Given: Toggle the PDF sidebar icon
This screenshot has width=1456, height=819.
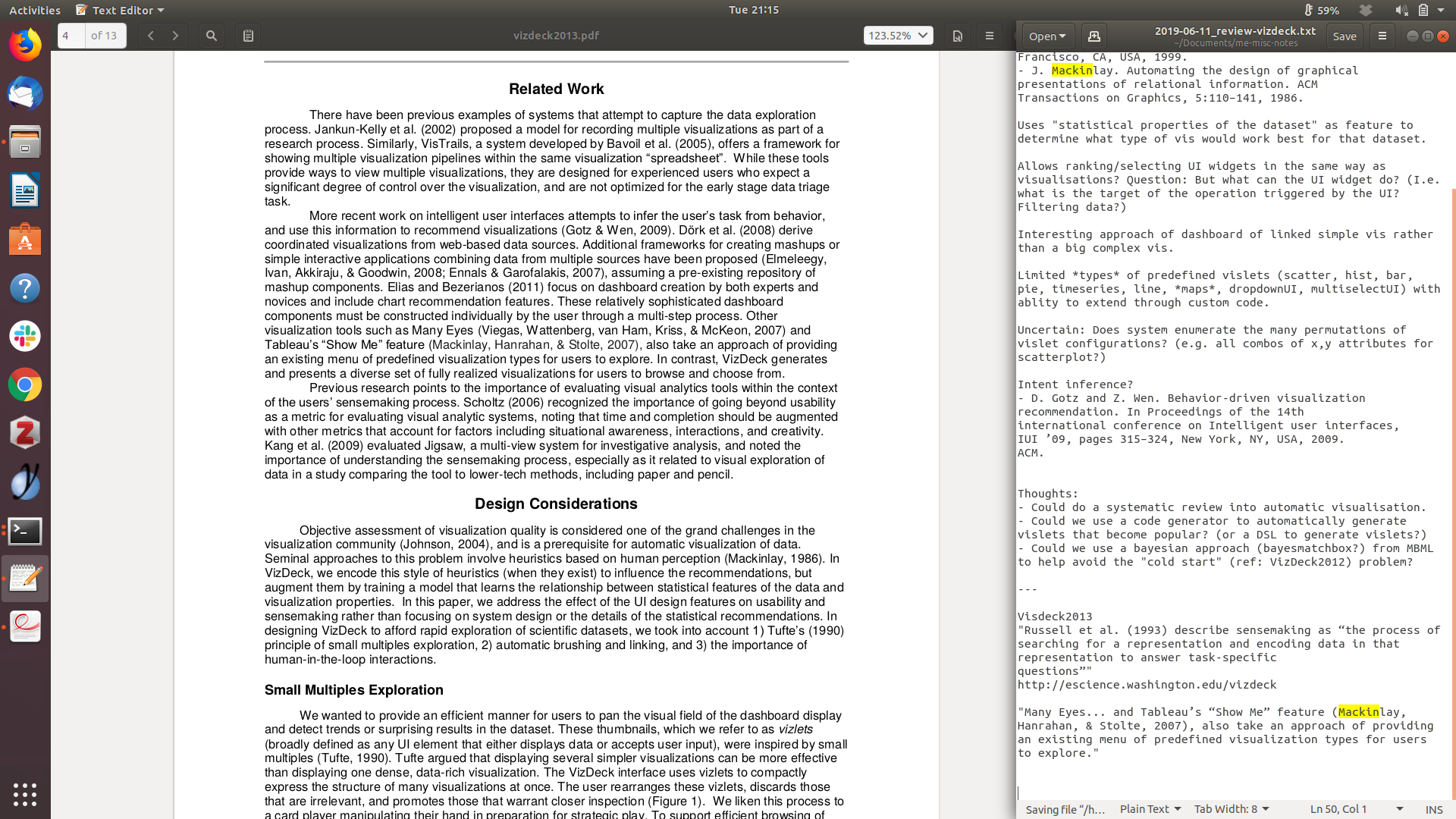Looking at the screenshot, I should pyautogui.click(x=248, y=36).
